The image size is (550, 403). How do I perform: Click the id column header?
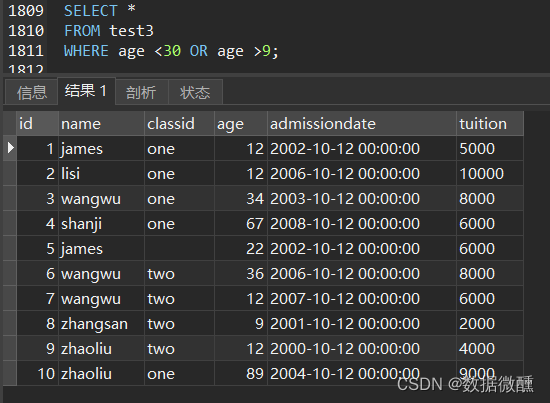click(x=37, y=124)
